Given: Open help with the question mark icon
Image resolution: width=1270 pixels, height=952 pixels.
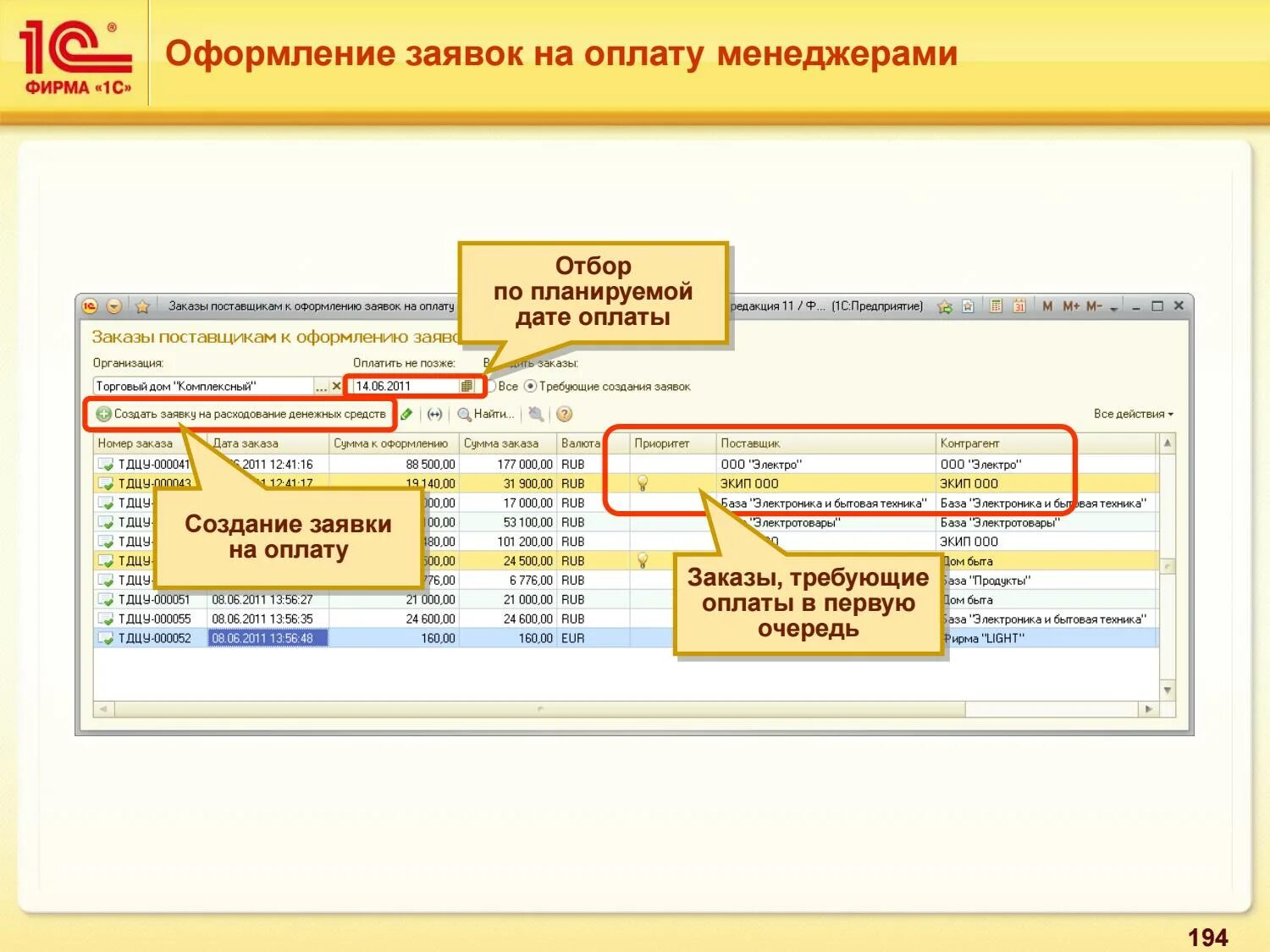Looking at the screenshot, I should tap(565, 414).
